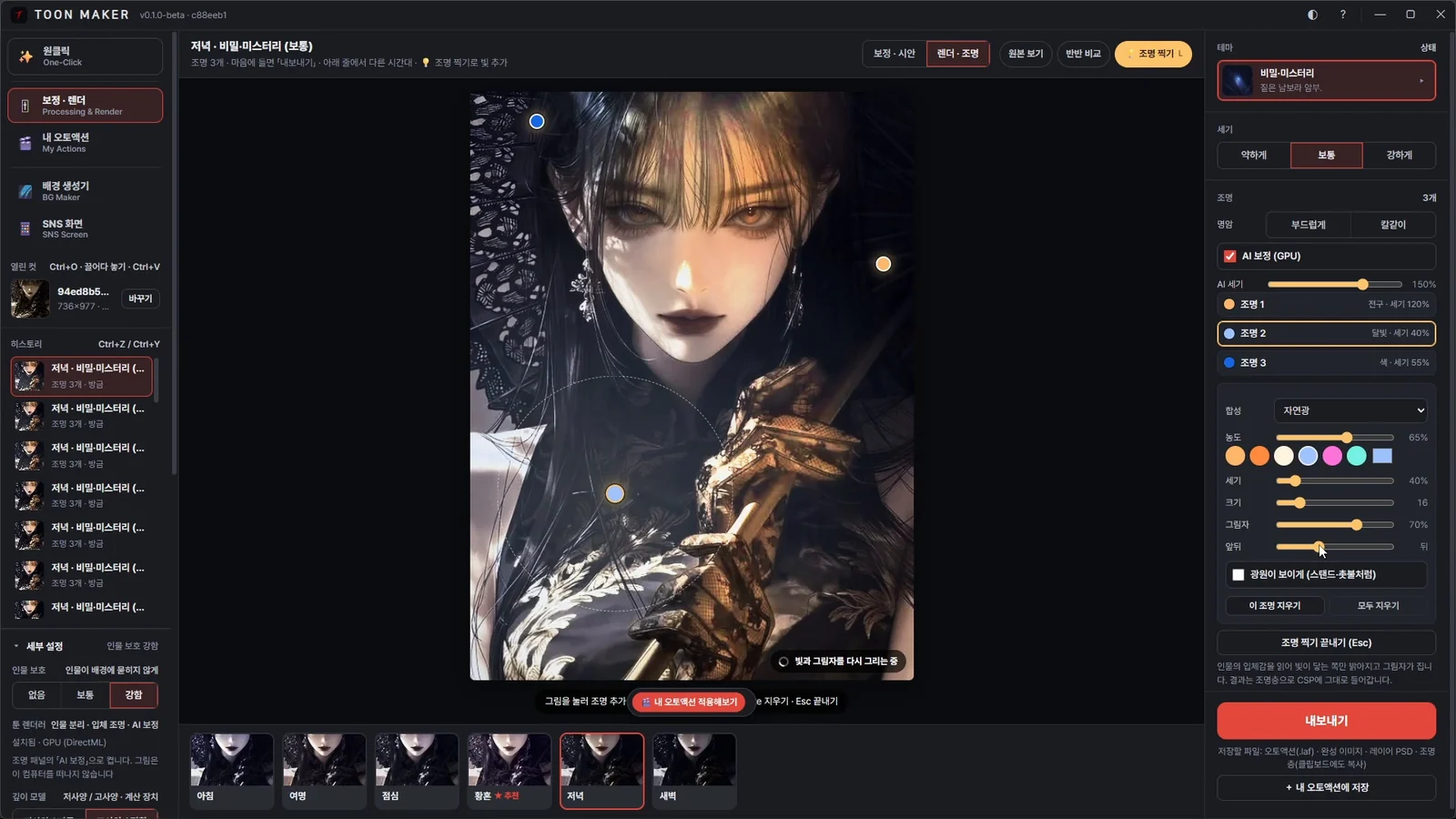The image size is (1456, 819).
Task: Select the 보정·렌더 Processing & Render icon
Action: 25,106
